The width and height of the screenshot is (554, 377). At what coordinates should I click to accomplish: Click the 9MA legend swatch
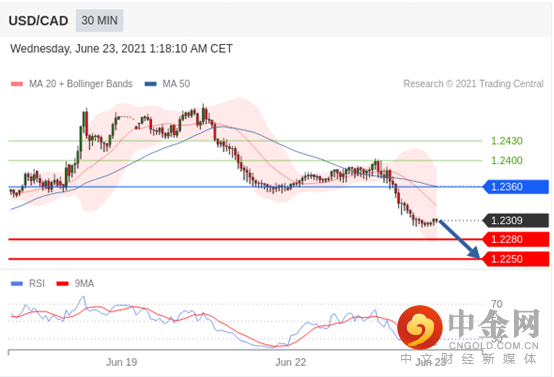tap(63, 283)
